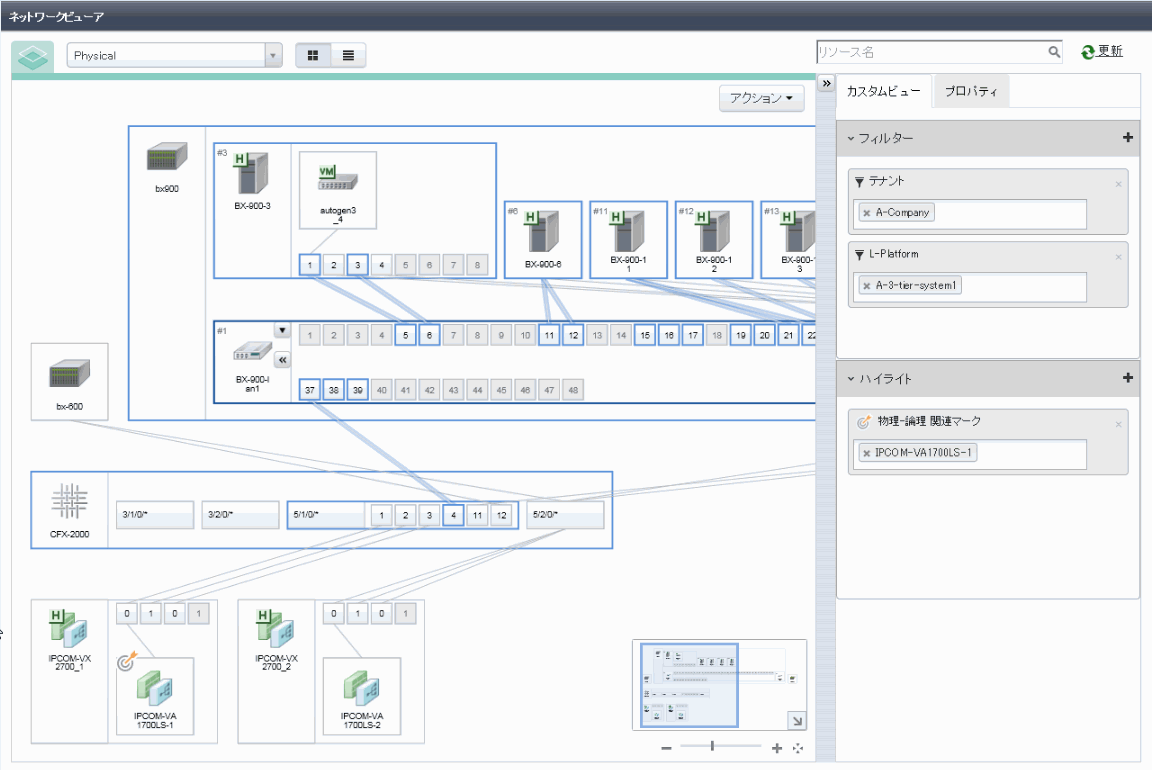Collapse the right side panel
The image size is (1152, 770).
pyautogui.click(x=827, y=83)
